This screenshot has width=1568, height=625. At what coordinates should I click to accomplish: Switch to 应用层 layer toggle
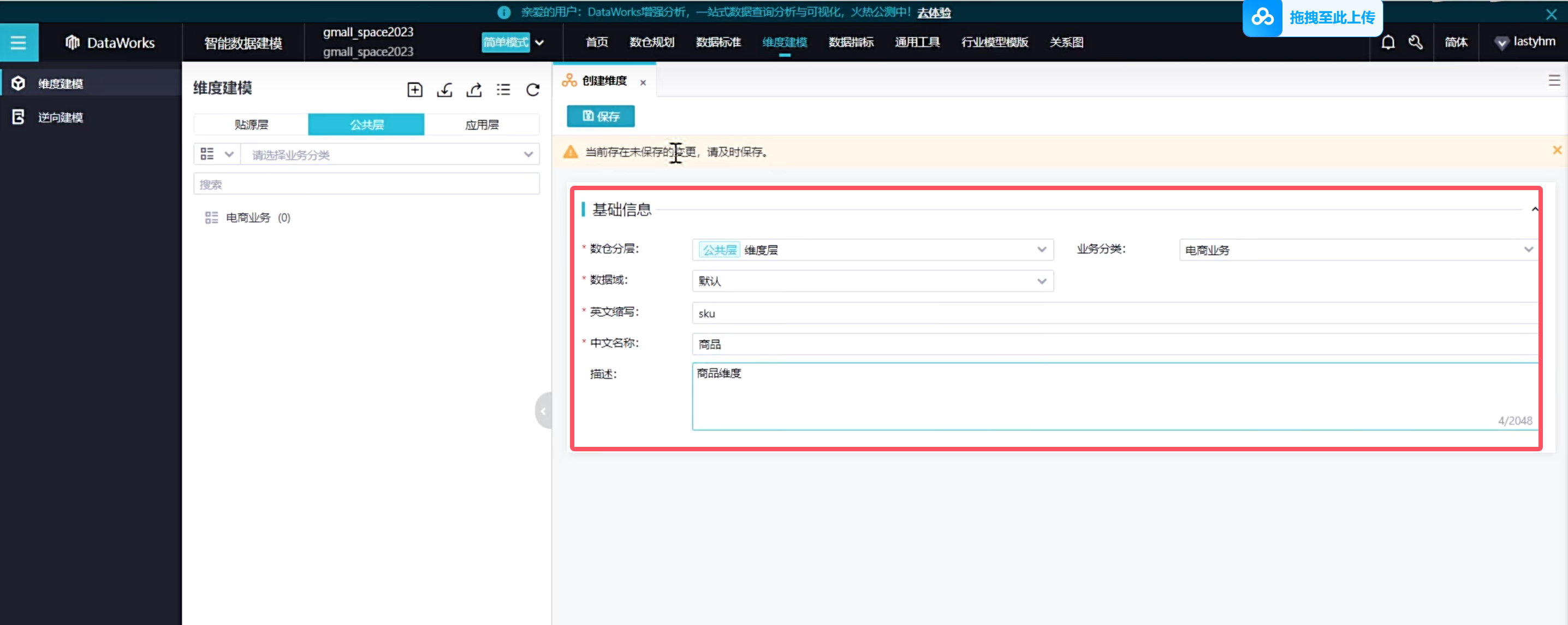[x=482, y=124]
